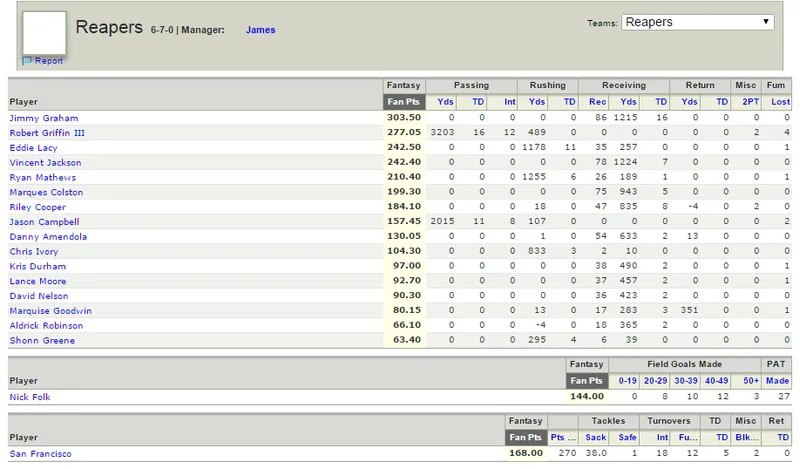
Task: Sort by Misc 2PT column
Action: point(751,102)
